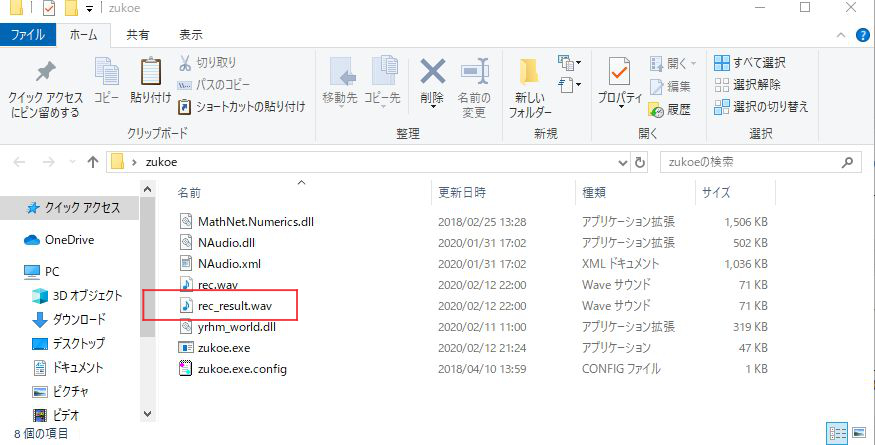Click the 貼り付け clipboard icon
This screenshot has width=875, height=445.
(x=150, y=73)
